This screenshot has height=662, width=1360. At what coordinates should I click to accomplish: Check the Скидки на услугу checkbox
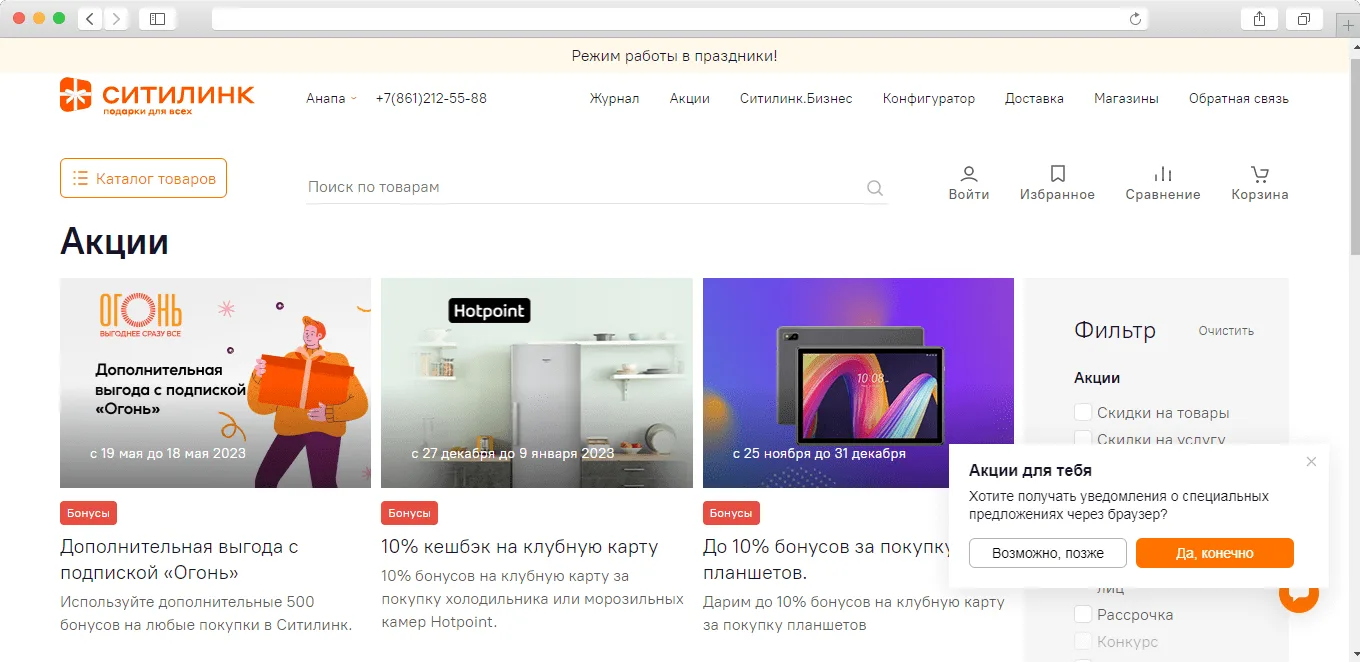coord(1083,438)
